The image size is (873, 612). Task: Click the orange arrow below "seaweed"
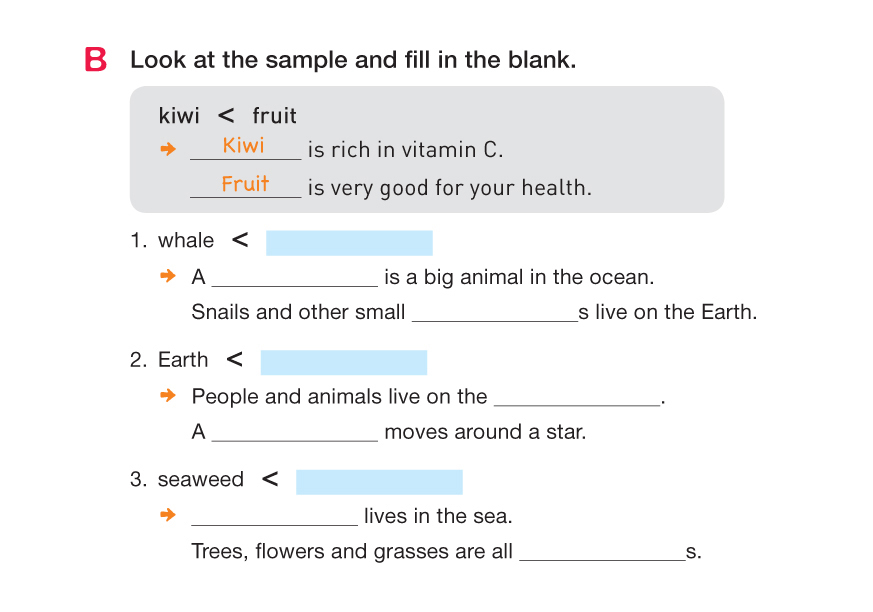pyautogui.click(x=168, y=516)
